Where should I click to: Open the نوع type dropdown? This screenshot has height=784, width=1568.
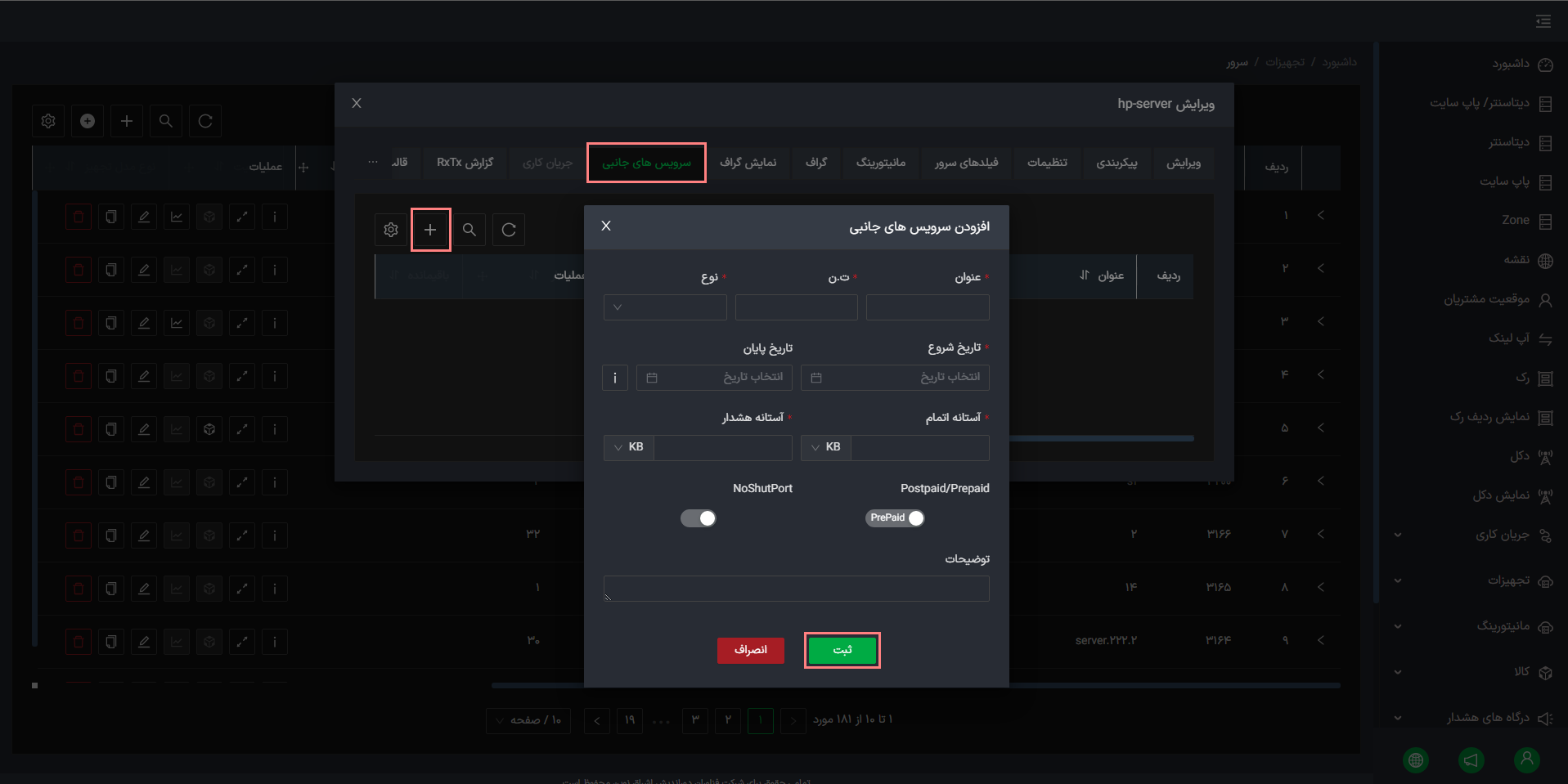[x=665, y=307]
